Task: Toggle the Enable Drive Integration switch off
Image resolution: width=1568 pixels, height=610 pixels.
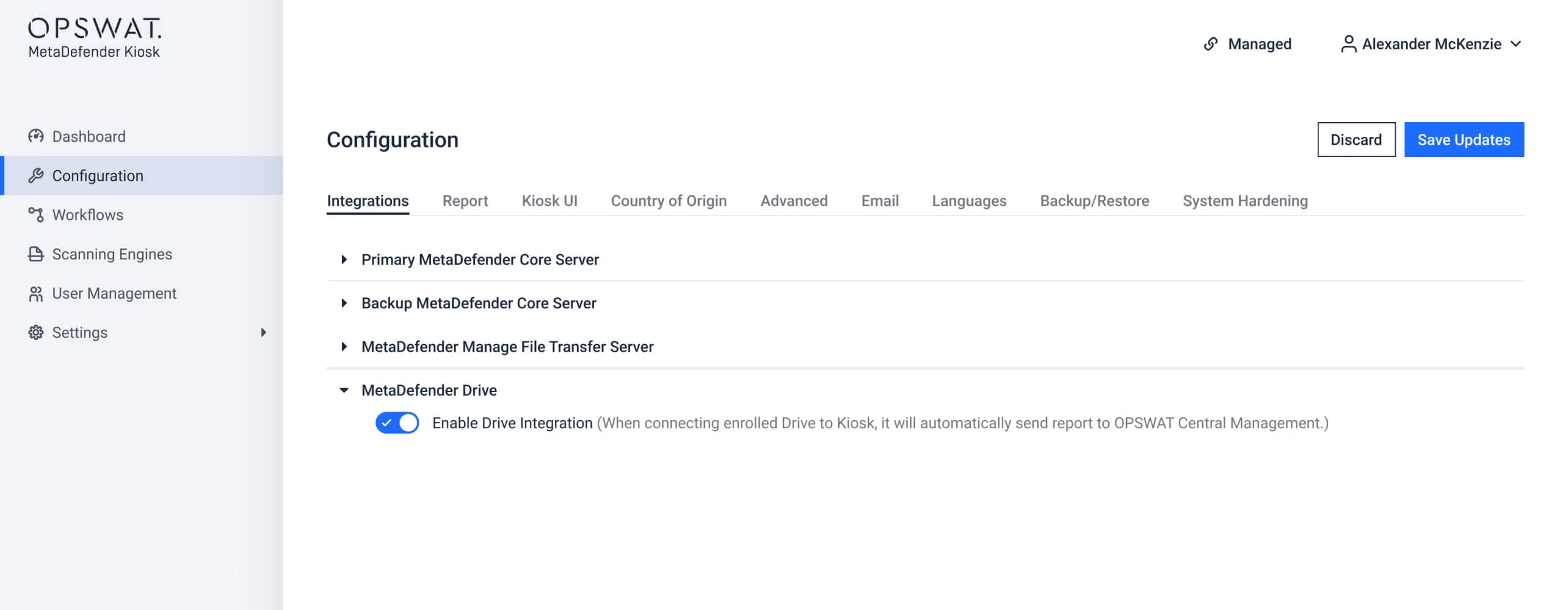Action: pyautogui.click(x=397, y=423)
